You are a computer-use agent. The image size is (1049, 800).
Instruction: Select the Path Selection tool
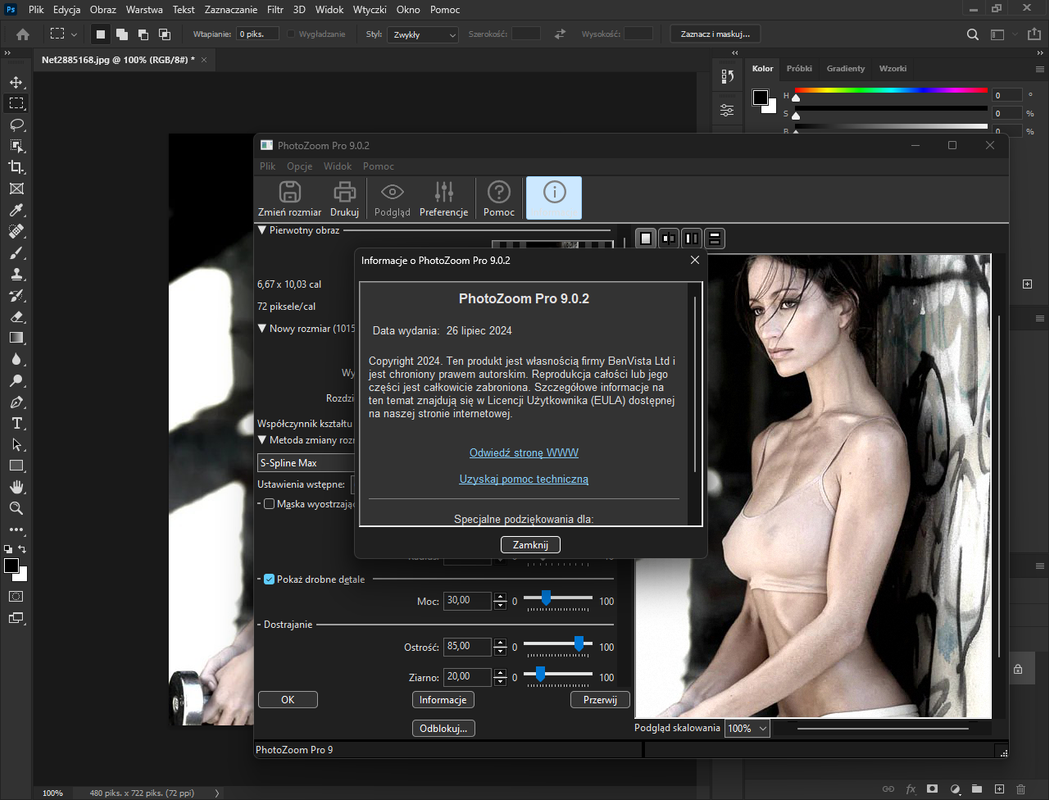click(x=16, y=445)
